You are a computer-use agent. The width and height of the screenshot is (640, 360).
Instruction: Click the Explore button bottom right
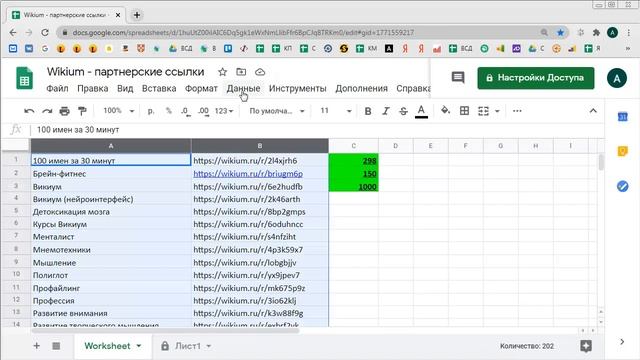(586, 346)
